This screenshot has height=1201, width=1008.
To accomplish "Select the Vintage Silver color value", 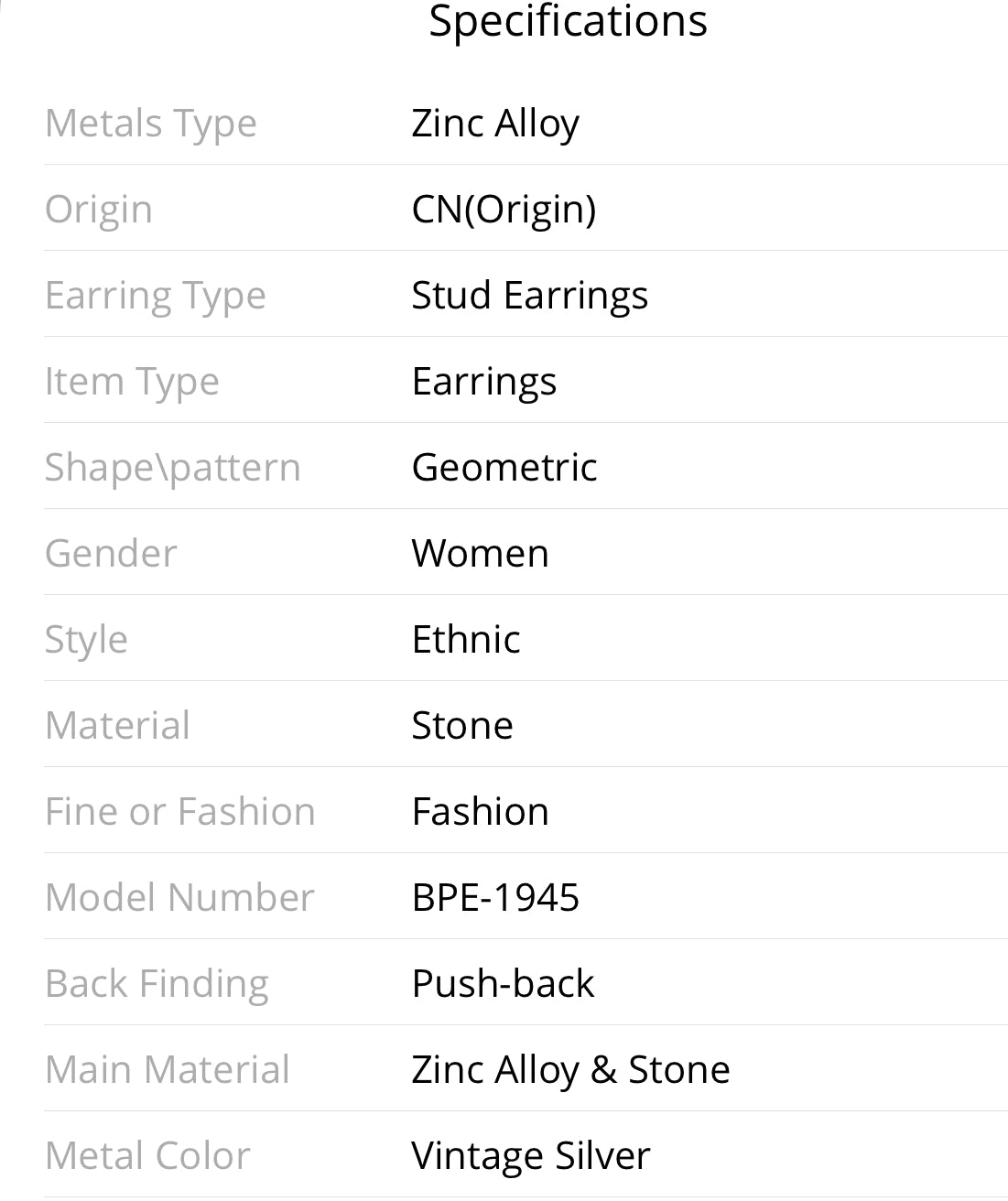I will click(x=531, y=1156).
